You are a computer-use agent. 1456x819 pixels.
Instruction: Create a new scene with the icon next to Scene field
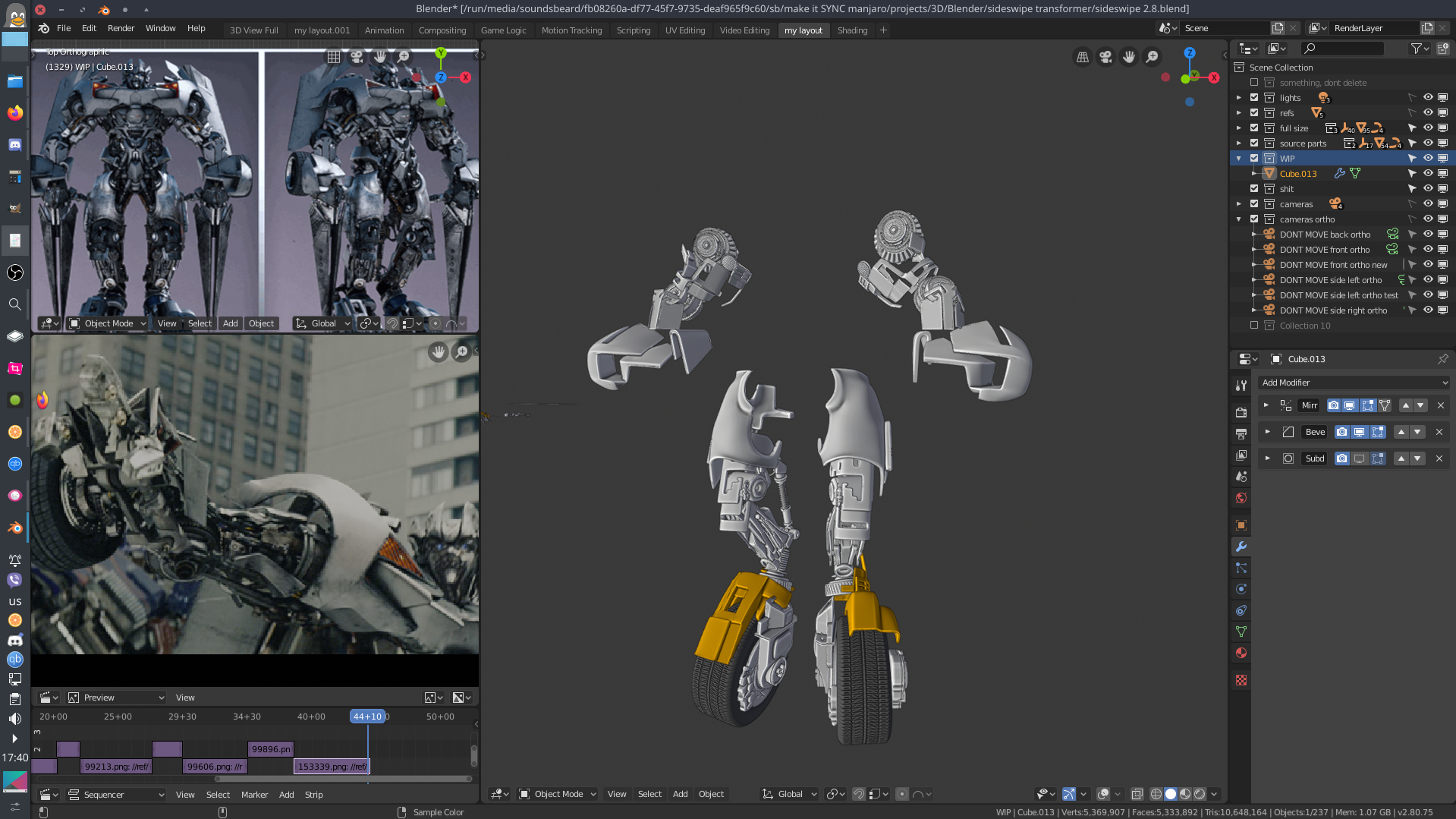(1278, 28)
